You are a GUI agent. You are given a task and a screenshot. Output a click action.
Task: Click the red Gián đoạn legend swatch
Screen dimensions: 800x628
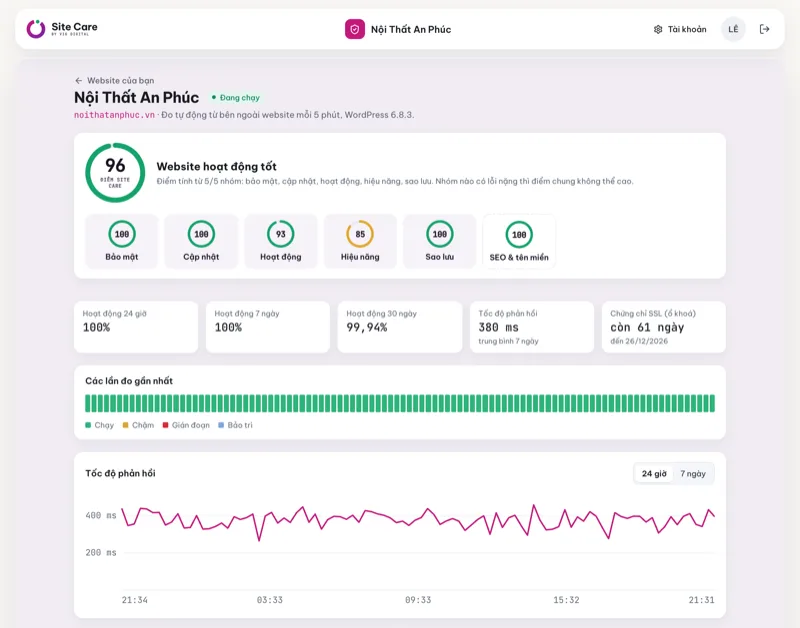(165, 425)
